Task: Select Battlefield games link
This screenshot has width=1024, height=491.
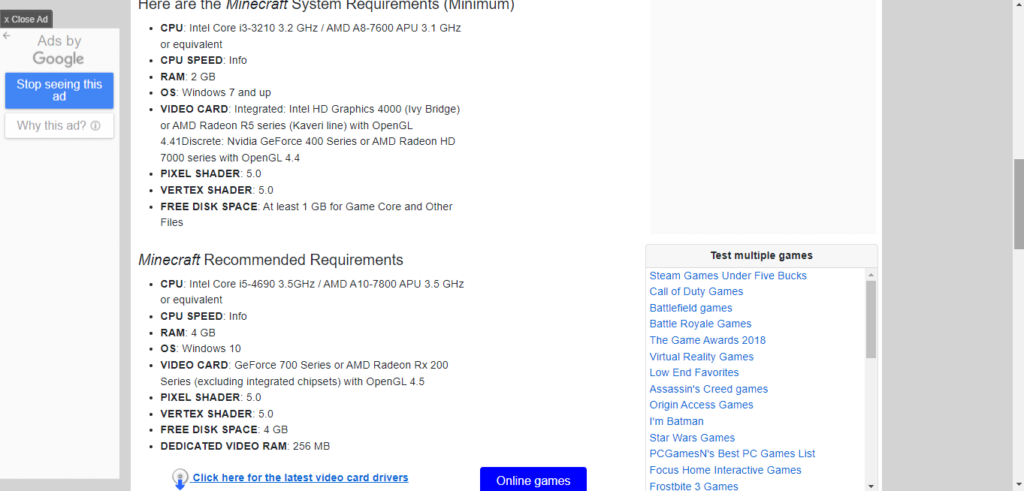Action: pos(691,308)
